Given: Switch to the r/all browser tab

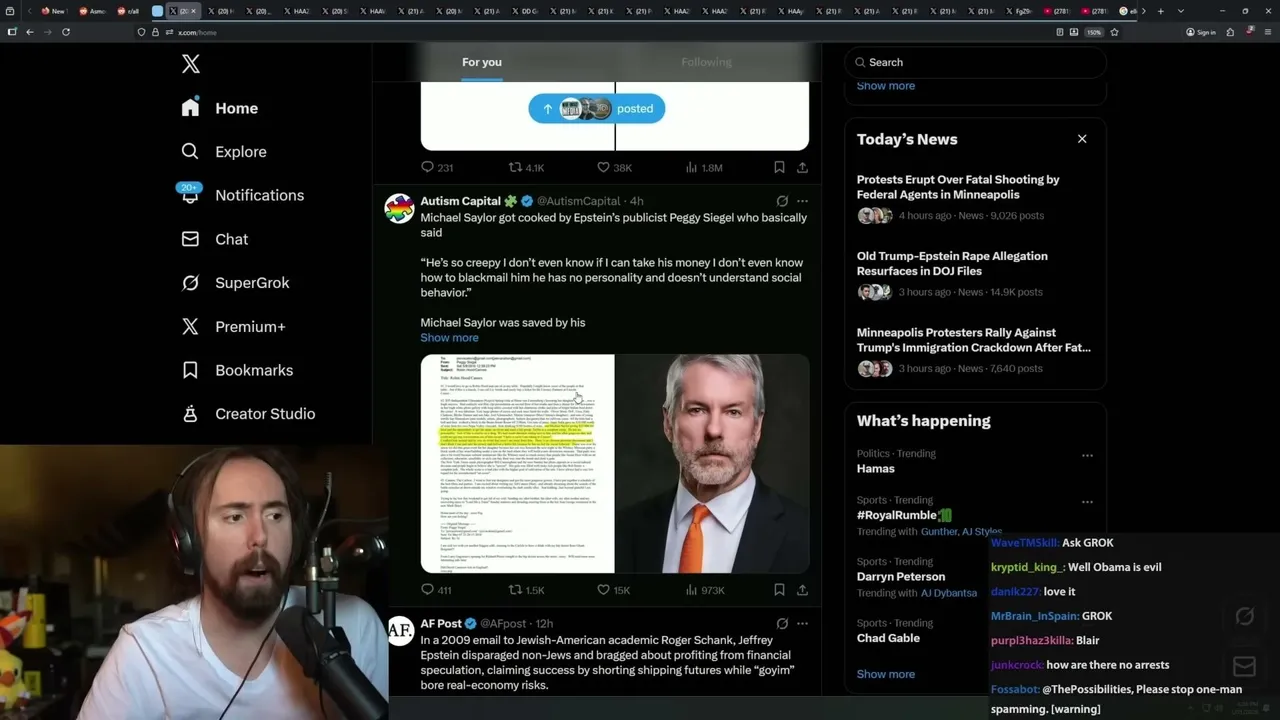Looking at the screenshot, I should [130, 11].
